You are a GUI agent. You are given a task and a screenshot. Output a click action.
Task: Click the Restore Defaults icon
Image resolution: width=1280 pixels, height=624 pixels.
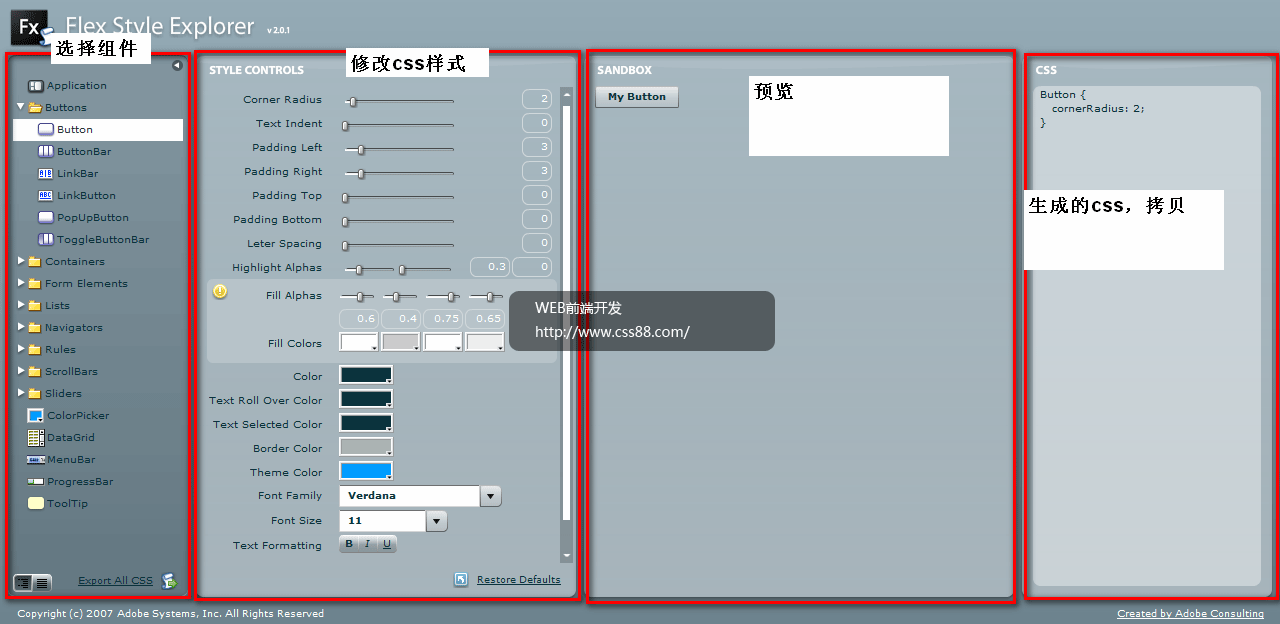(x=461, y=580)
